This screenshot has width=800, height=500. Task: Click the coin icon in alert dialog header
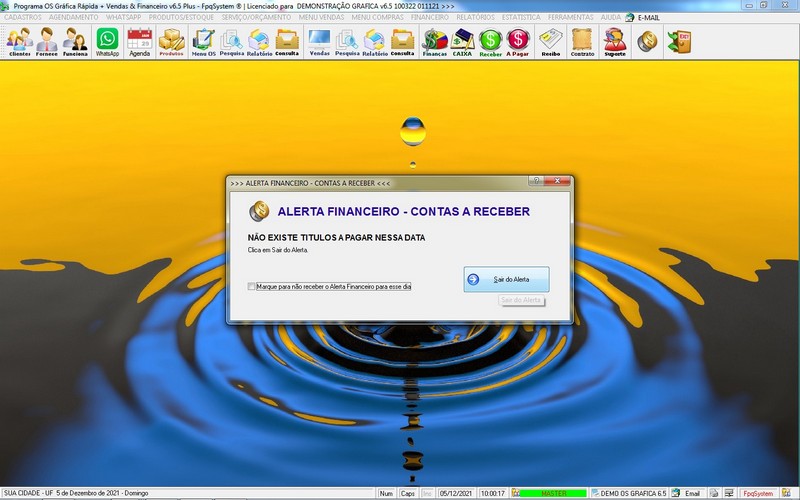[x=259, y=211]
